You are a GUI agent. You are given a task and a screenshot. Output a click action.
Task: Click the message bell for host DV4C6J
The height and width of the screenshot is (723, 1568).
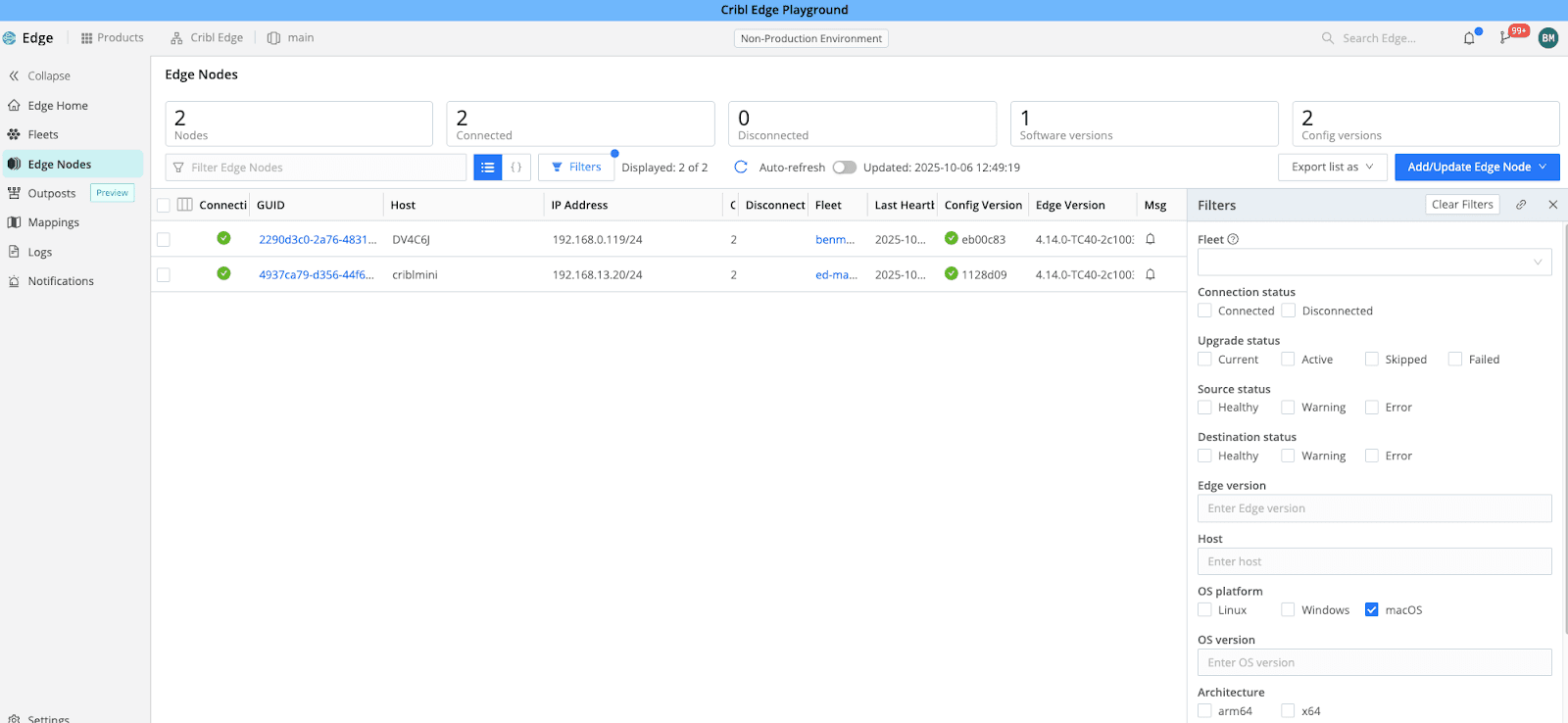pos(1151,239)
